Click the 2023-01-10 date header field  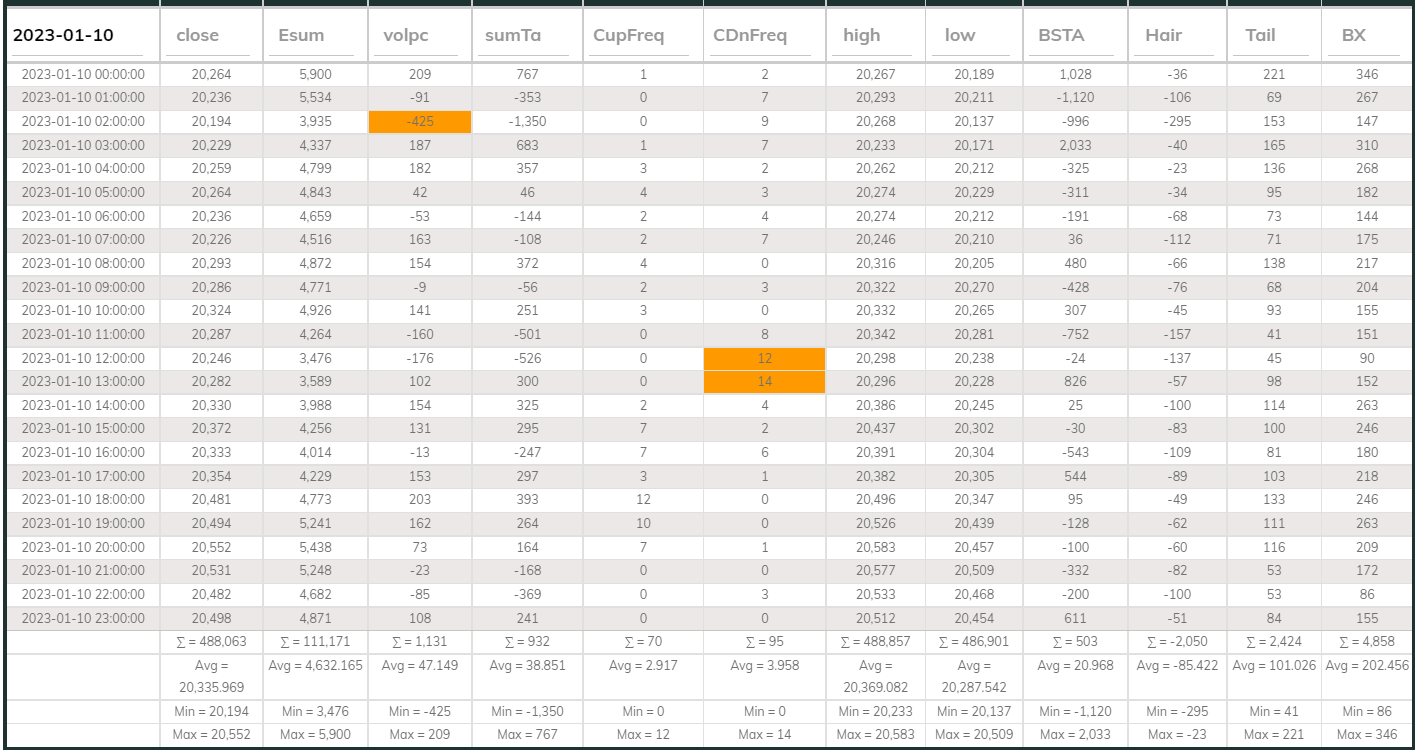[x=76, y=36]
